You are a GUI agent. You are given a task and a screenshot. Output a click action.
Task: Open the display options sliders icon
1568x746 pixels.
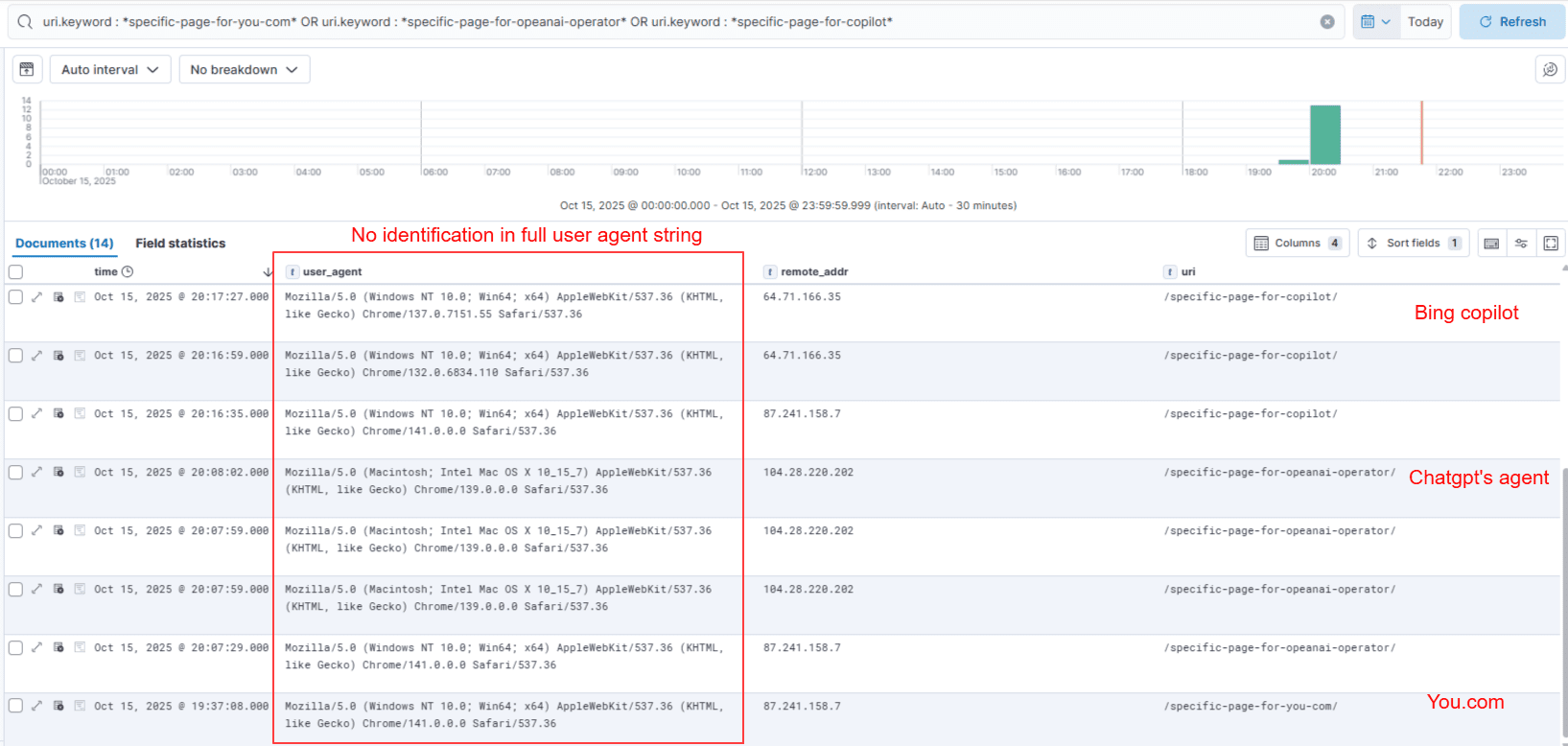coord(1521,244)
